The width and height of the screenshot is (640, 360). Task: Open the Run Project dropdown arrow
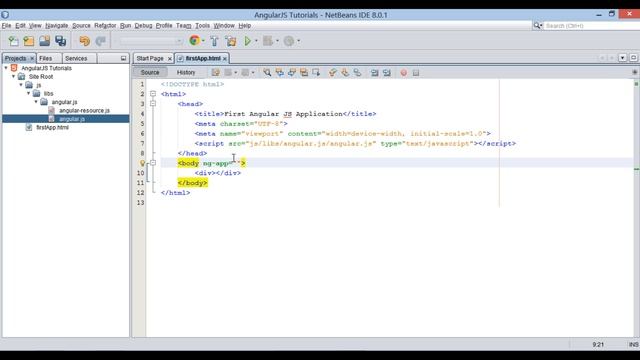[x=256, y=41]
